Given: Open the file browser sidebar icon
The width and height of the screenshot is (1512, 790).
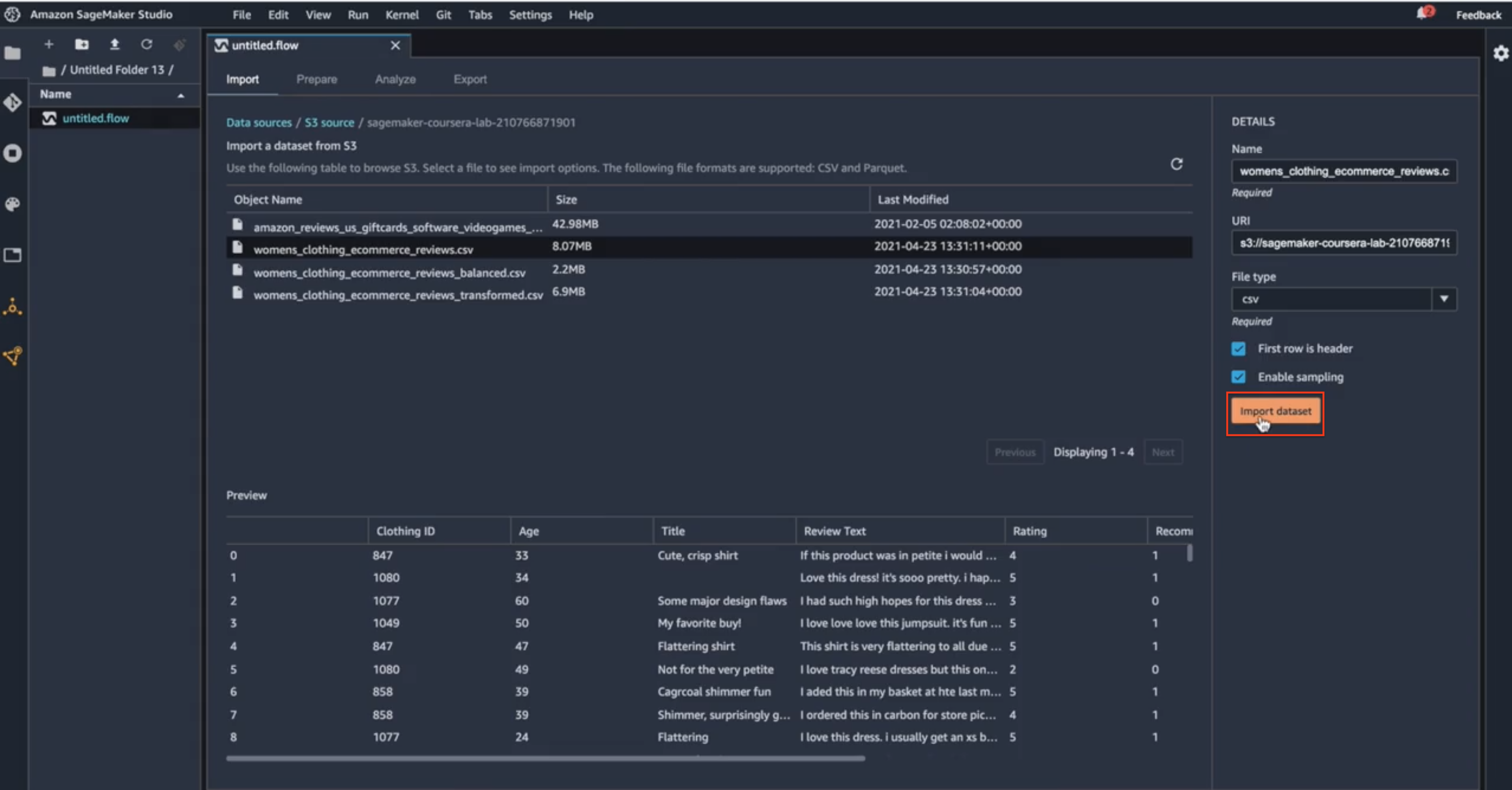Looking at the screenshot, I should (x=12, y=53).
